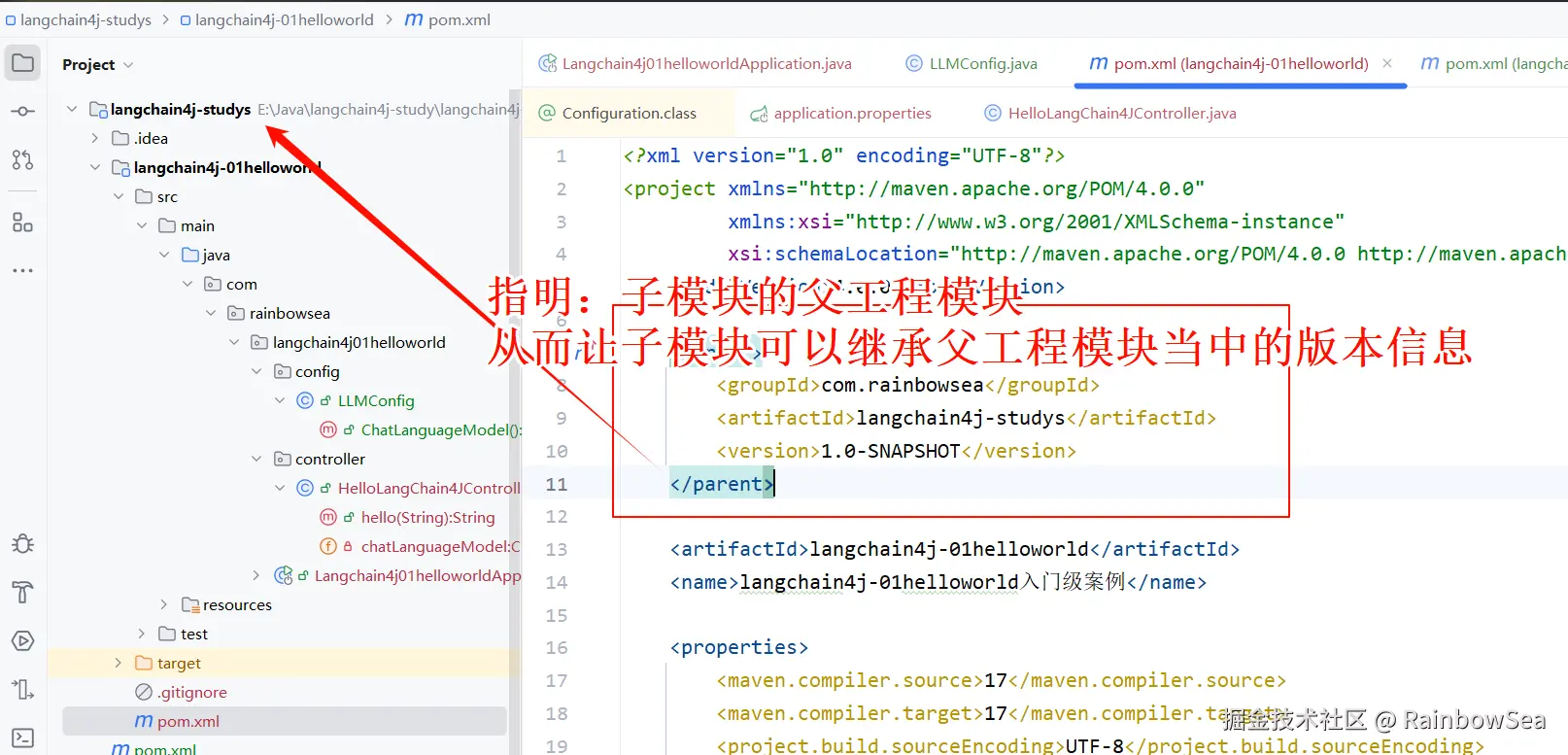Switch to Langchain4j01helloworldApplication.java tab
The height and width of the screenshot is (755, 1568).
pyautogui.click(x=696, y=63)
